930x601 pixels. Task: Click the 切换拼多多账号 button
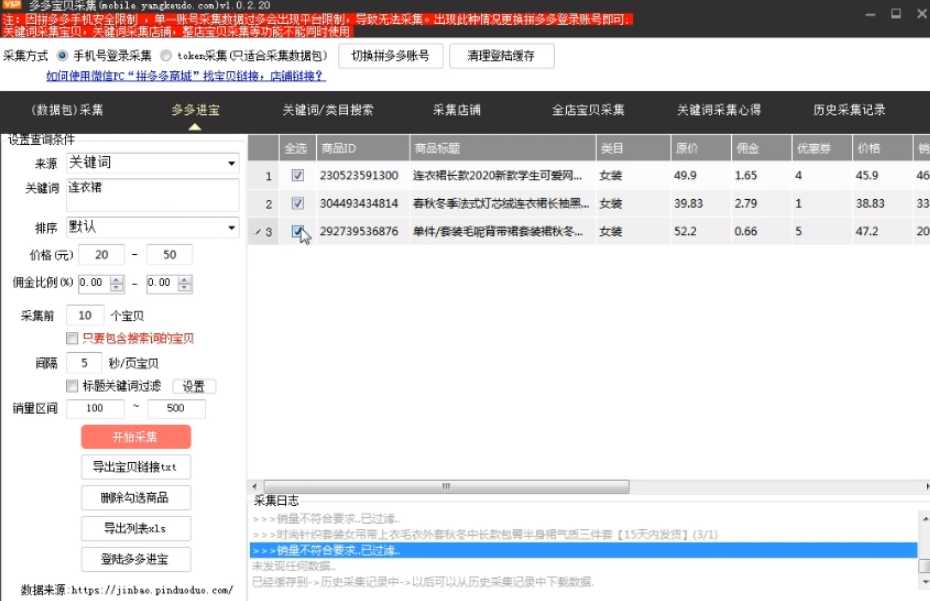click(x=390, y=56)
